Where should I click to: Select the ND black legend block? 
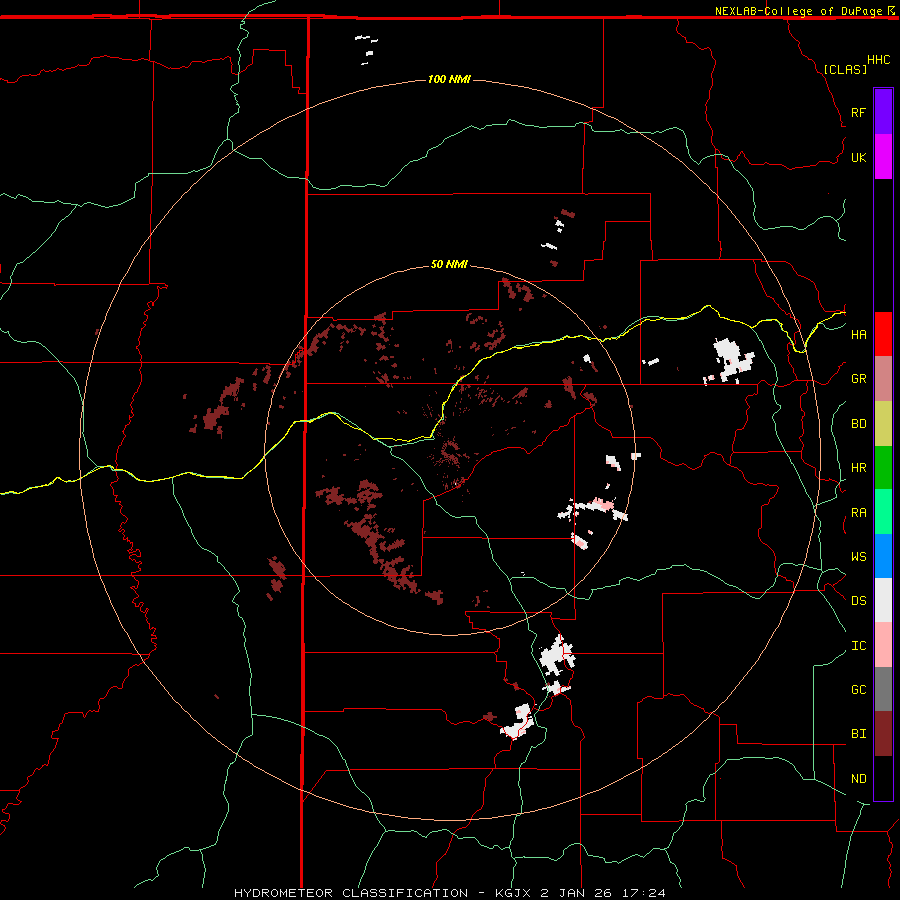click(x=883, y=778)
